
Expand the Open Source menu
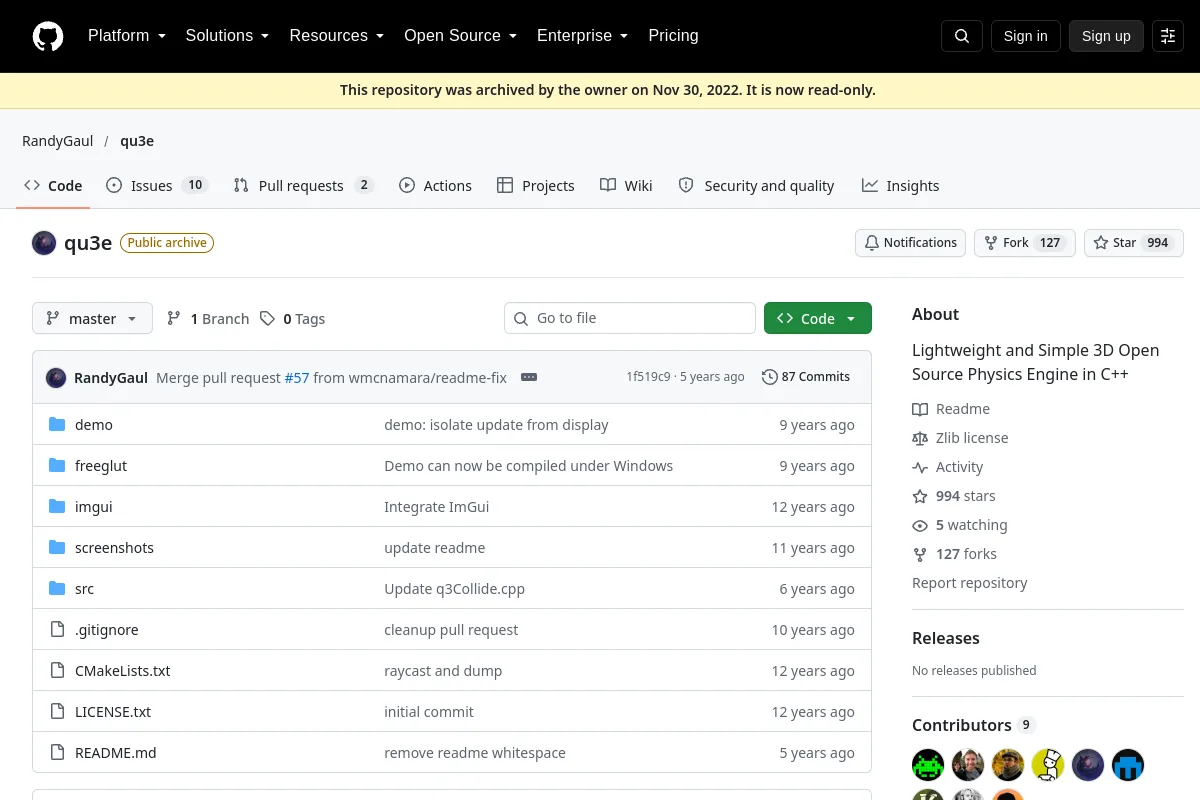(x=461, y=36)
